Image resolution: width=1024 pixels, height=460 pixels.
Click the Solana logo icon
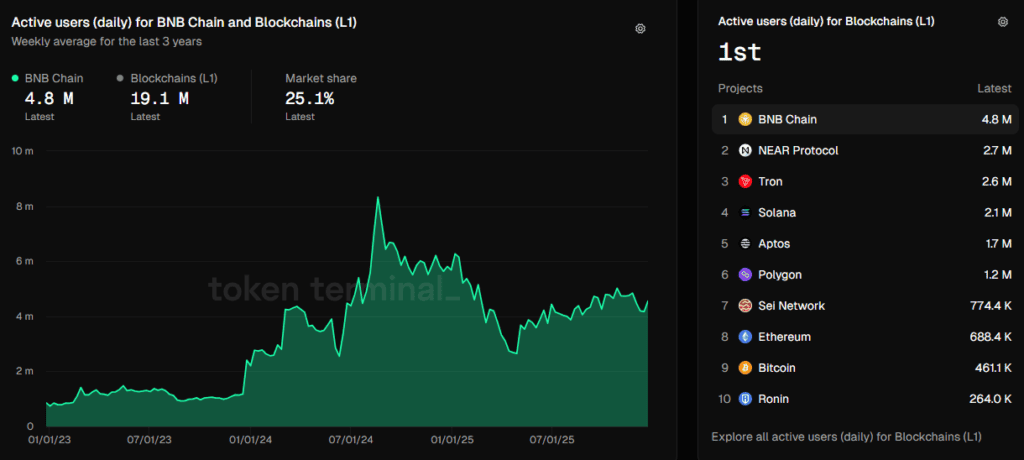pos(745,213)
